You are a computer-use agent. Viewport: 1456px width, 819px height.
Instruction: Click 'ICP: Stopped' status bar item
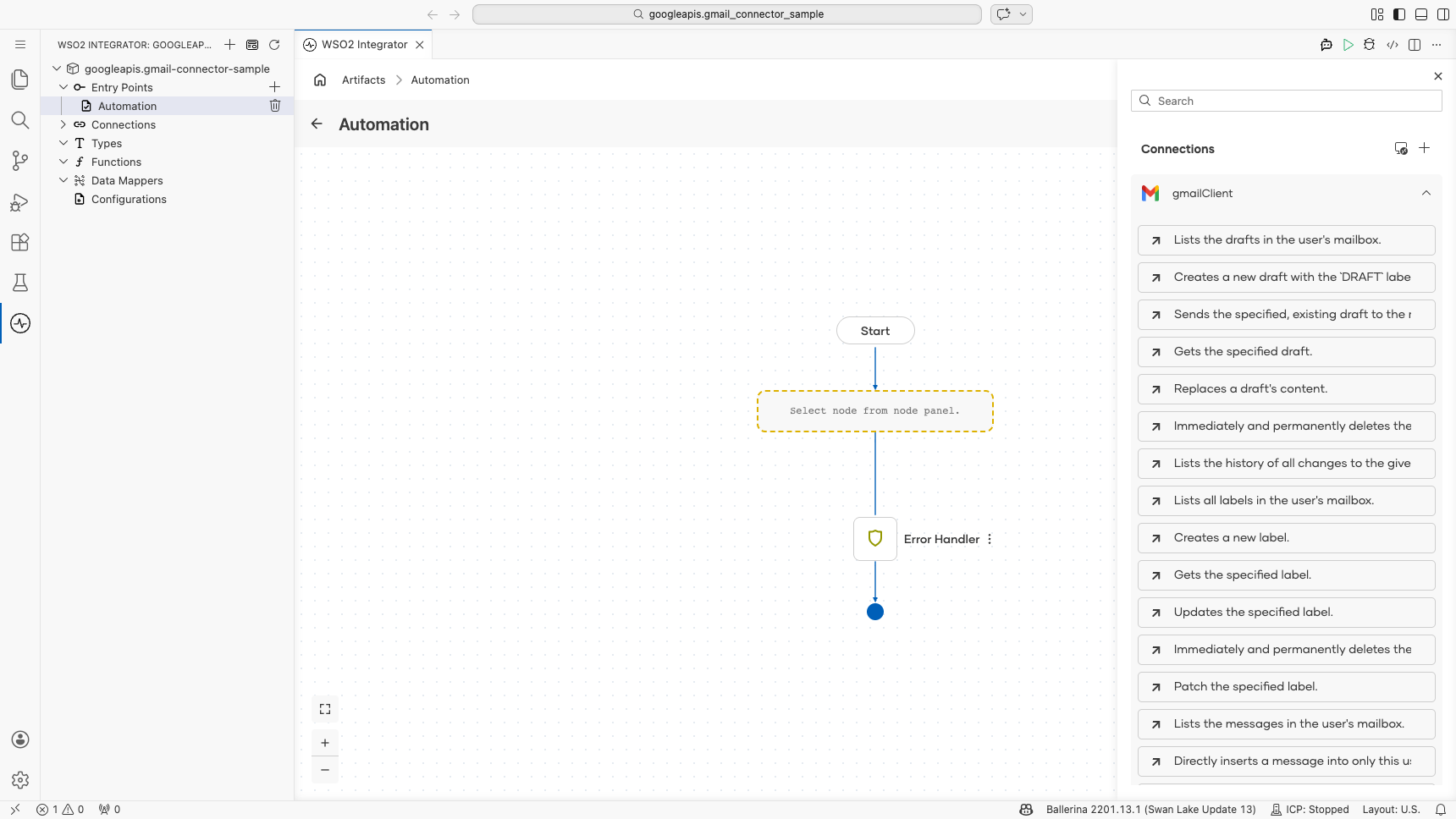pos(1310,810)
